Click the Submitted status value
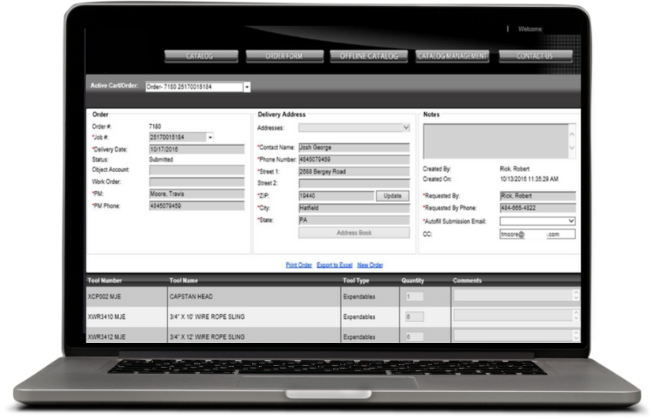Viewport: 653px width, 419px height. click(161, 160)
